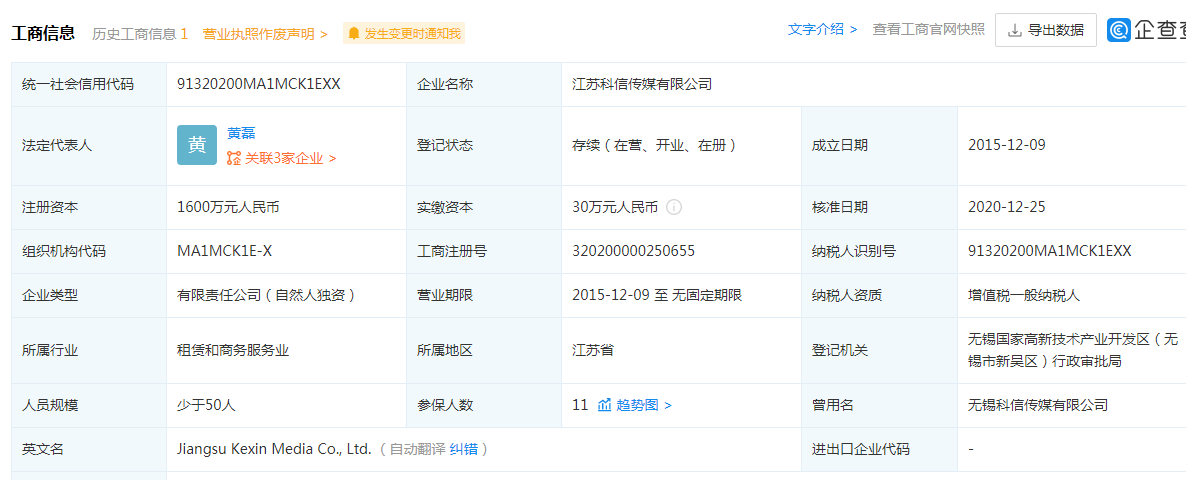Click the 自动翻译 note
1186x480 pixels.
tap(418, 449)
